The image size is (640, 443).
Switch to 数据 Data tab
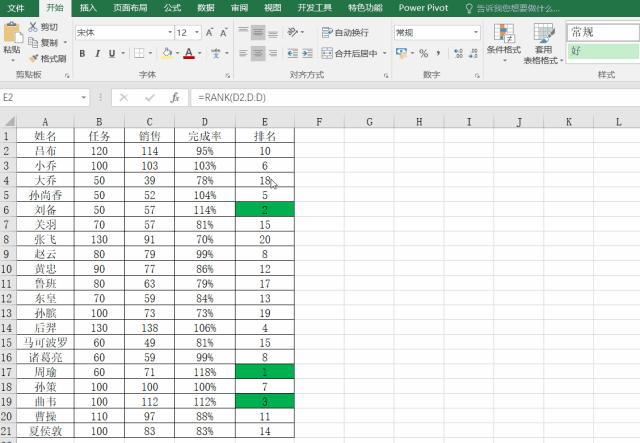click(x=206, y=8)
